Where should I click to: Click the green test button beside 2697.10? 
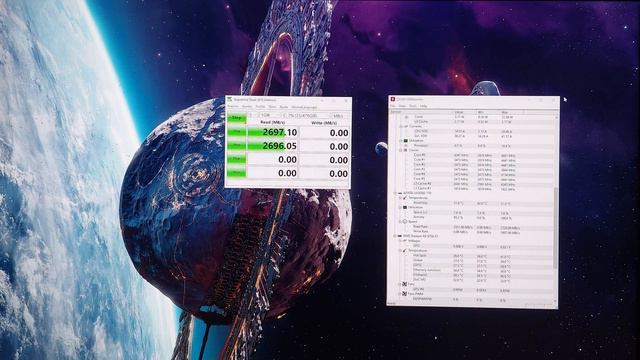point(236,132)
